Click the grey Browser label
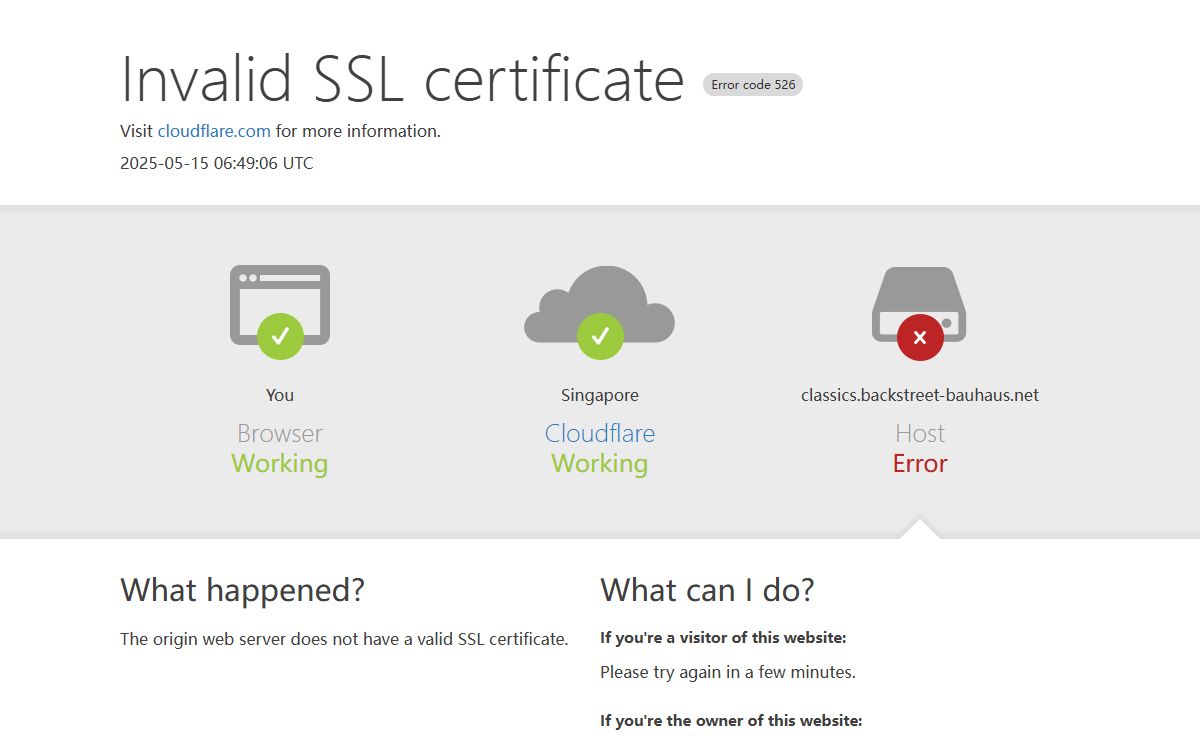This screenshot has width=1200, height=740. [280, 433]
